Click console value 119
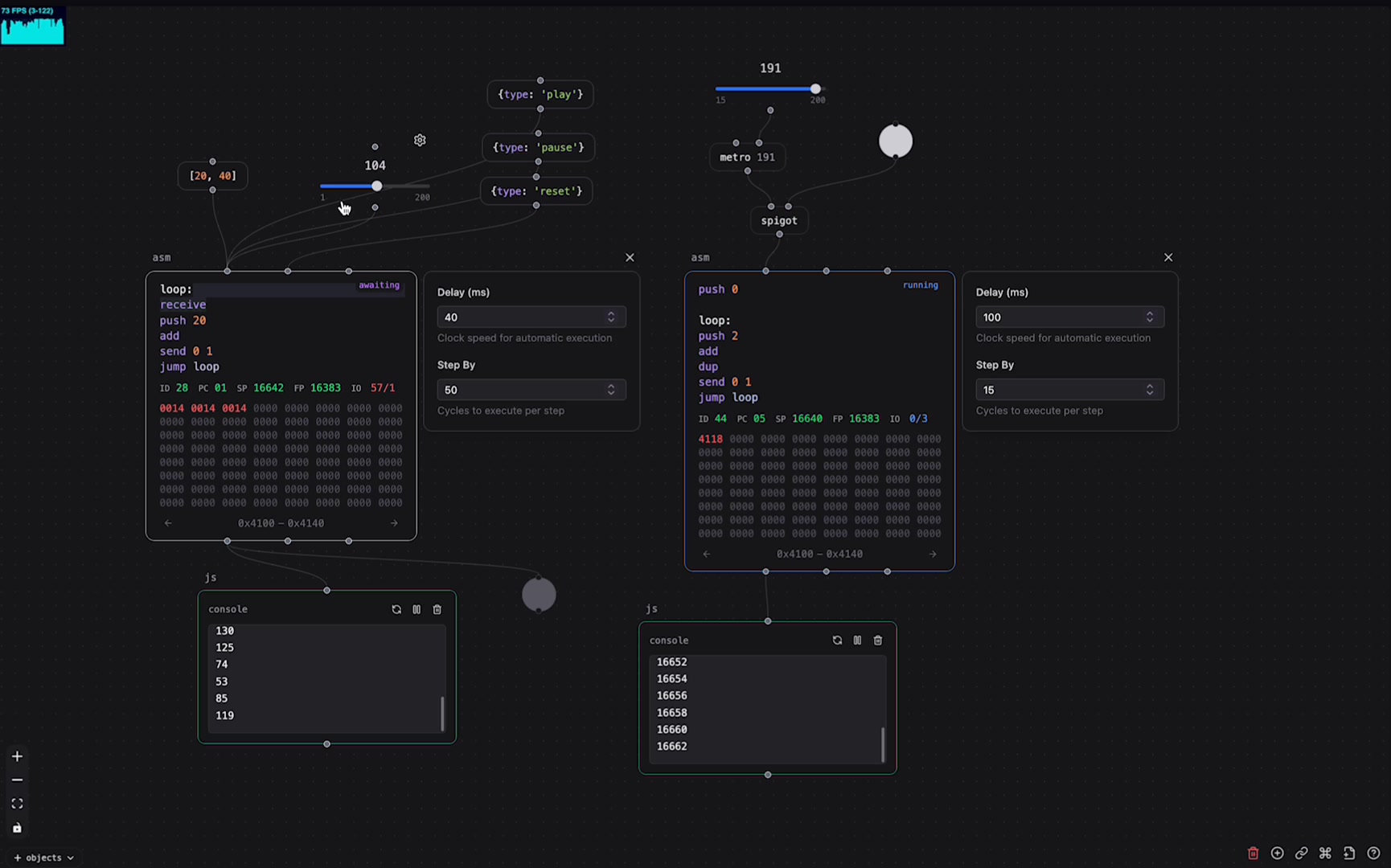This screenshot has height=868, width=1391. pos(225,715)
